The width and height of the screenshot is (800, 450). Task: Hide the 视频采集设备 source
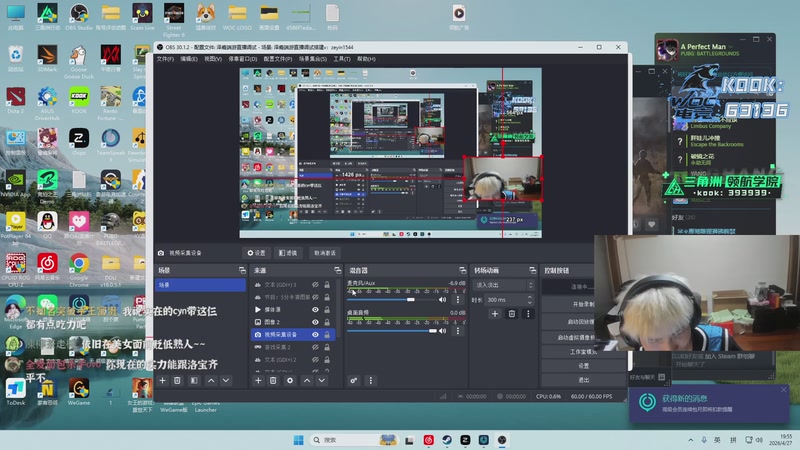[x=315, y=335]
